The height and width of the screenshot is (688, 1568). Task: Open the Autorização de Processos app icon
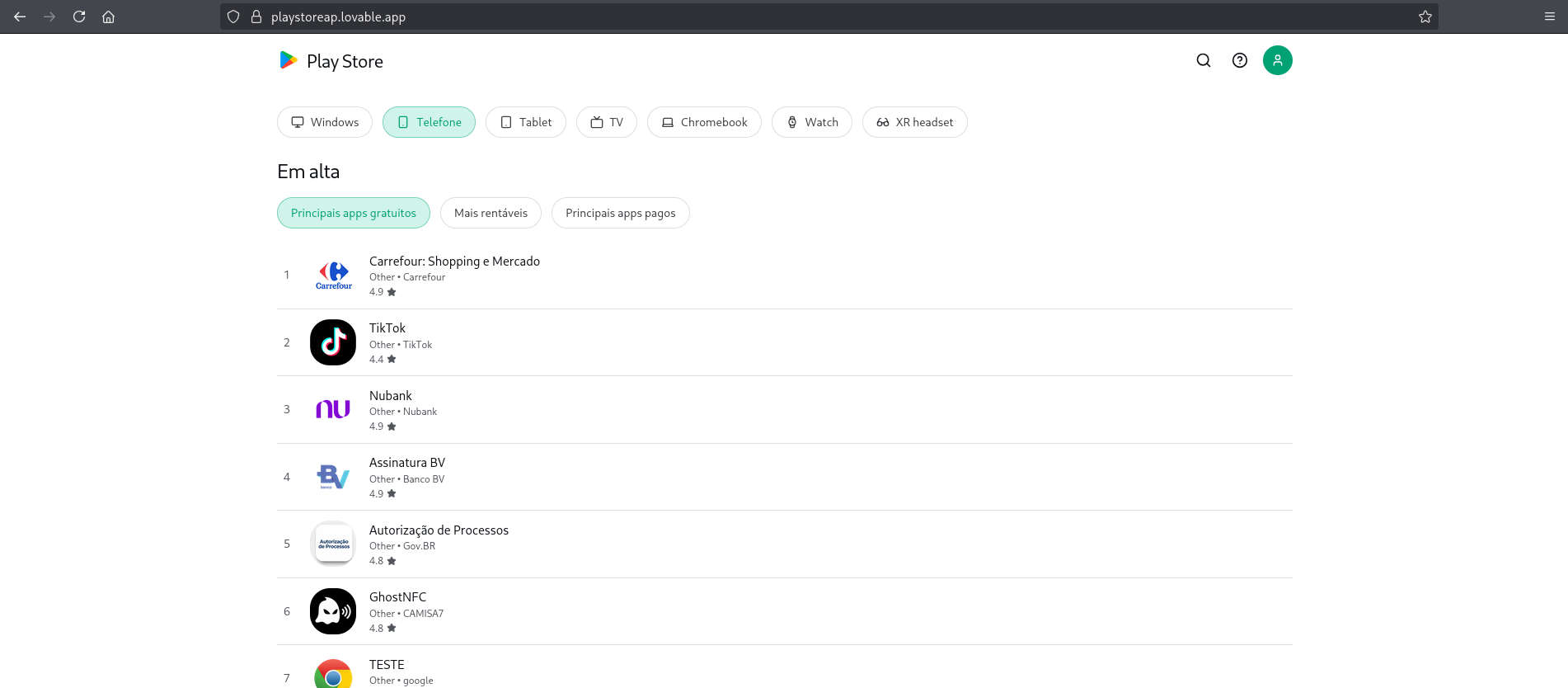pos(333,544)
